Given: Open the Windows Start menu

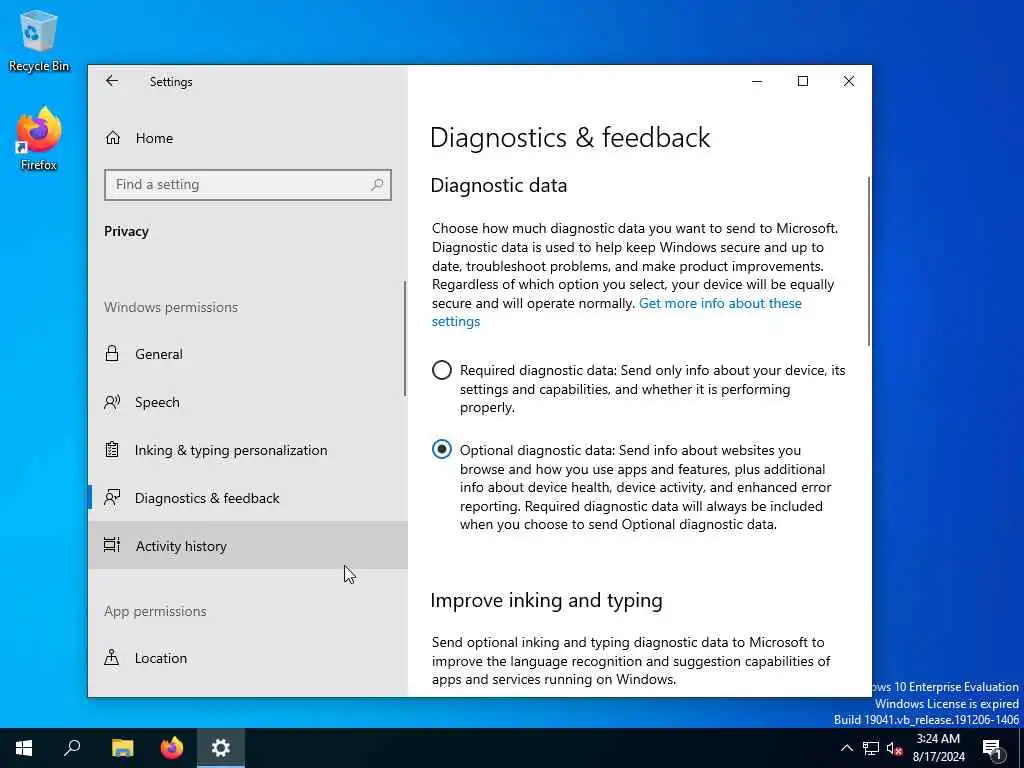Looking at the screenshot, I should (24, 748).
